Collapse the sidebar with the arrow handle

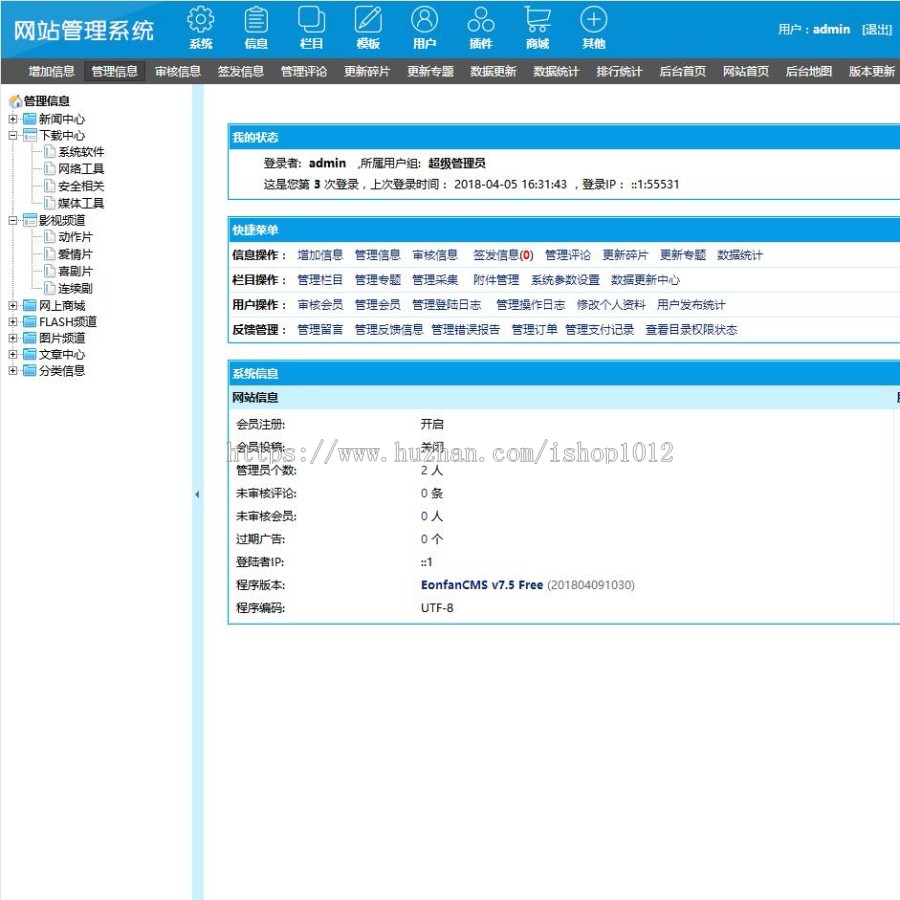click(x=197, y=494)
